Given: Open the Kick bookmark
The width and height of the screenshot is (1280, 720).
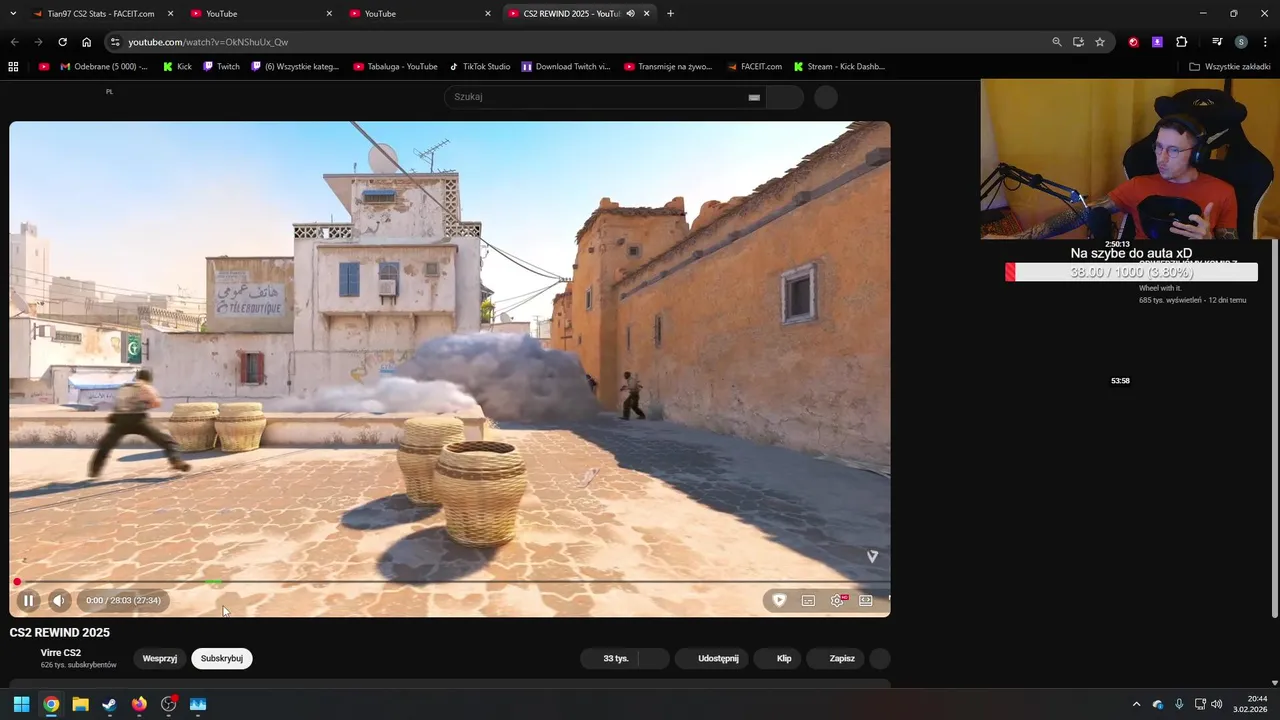Looking at the screenshot, I should [177, 67].
